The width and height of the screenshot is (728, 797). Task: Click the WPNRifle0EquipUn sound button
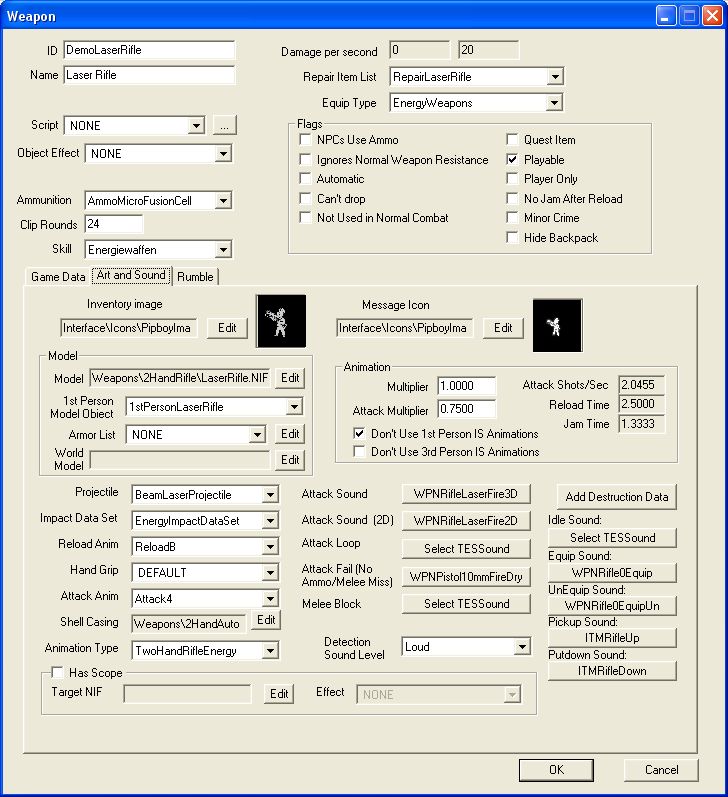pos(612,606)
